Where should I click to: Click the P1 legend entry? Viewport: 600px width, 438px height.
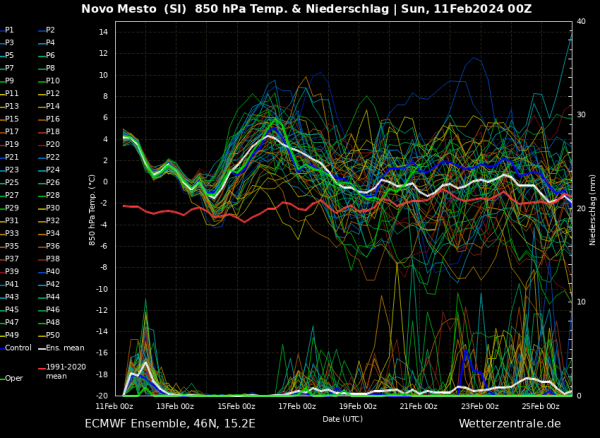coord(7,30)
